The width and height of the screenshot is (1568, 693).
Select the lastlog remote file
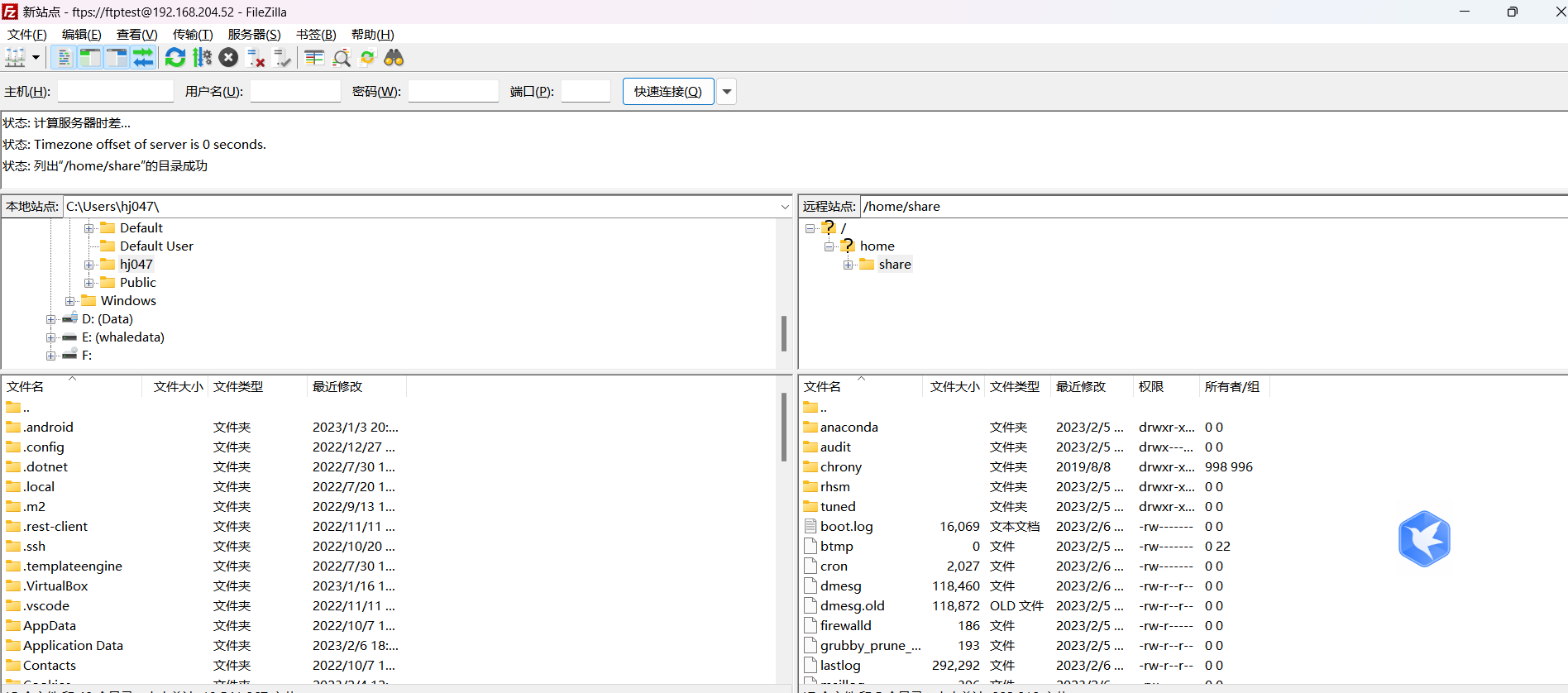coord(840,666)
